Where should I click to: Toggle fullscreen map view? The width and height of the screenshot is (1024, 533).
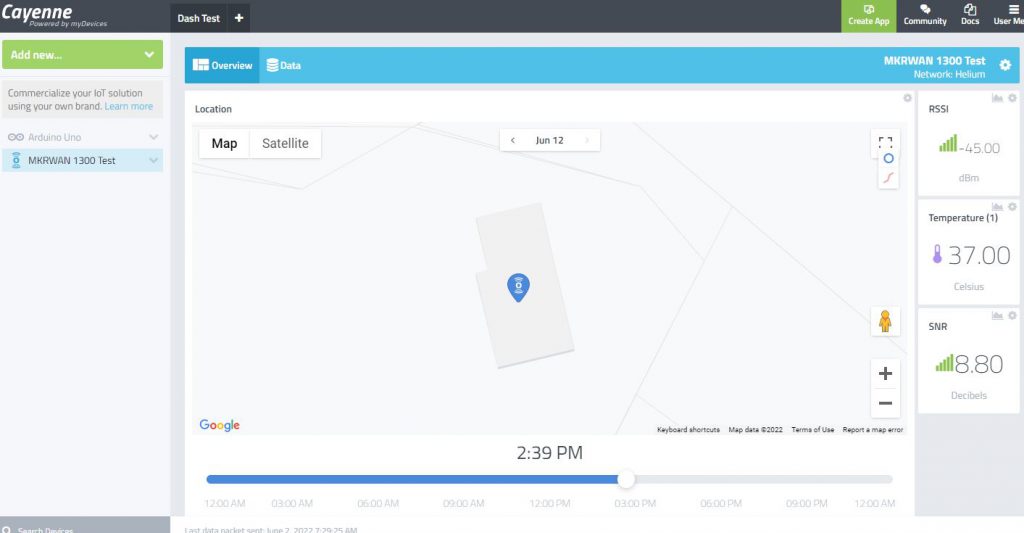(x=885, y=140)
